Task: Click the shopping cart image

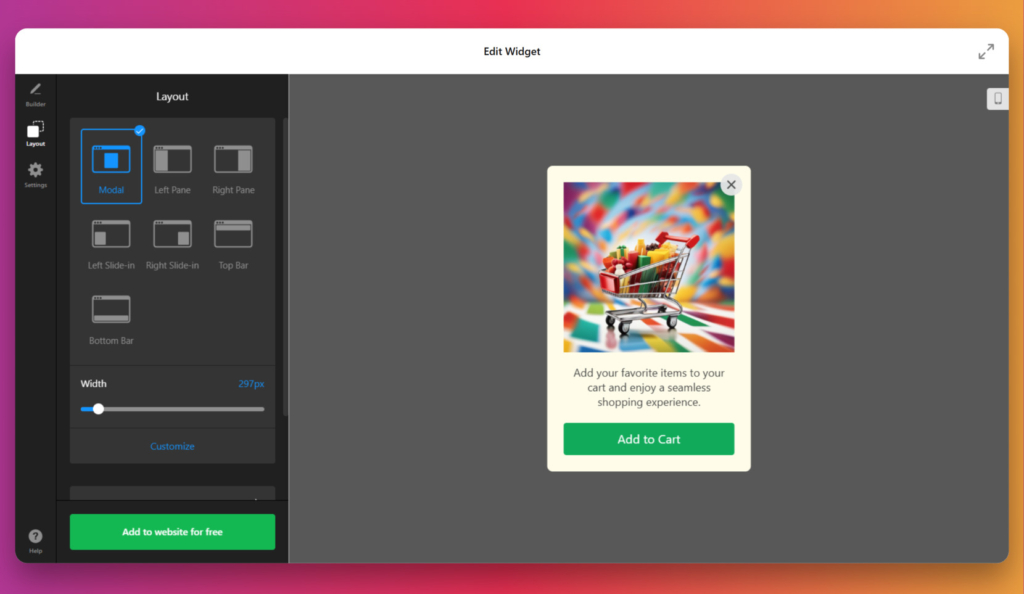Action: [648, 267]
